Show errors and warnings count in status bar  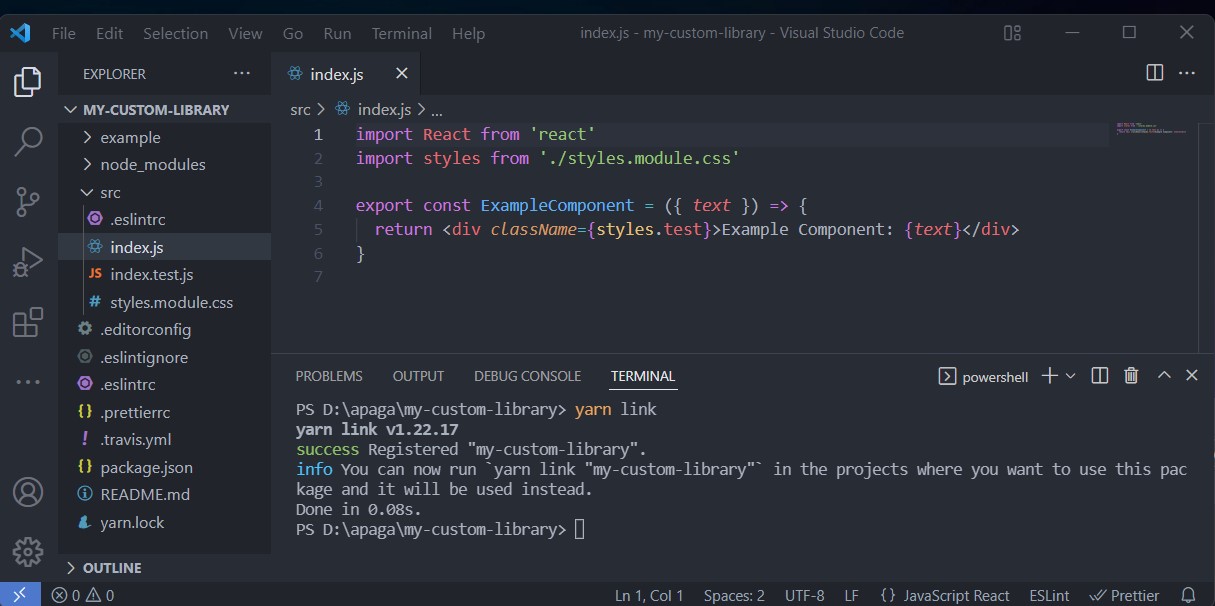83,595
